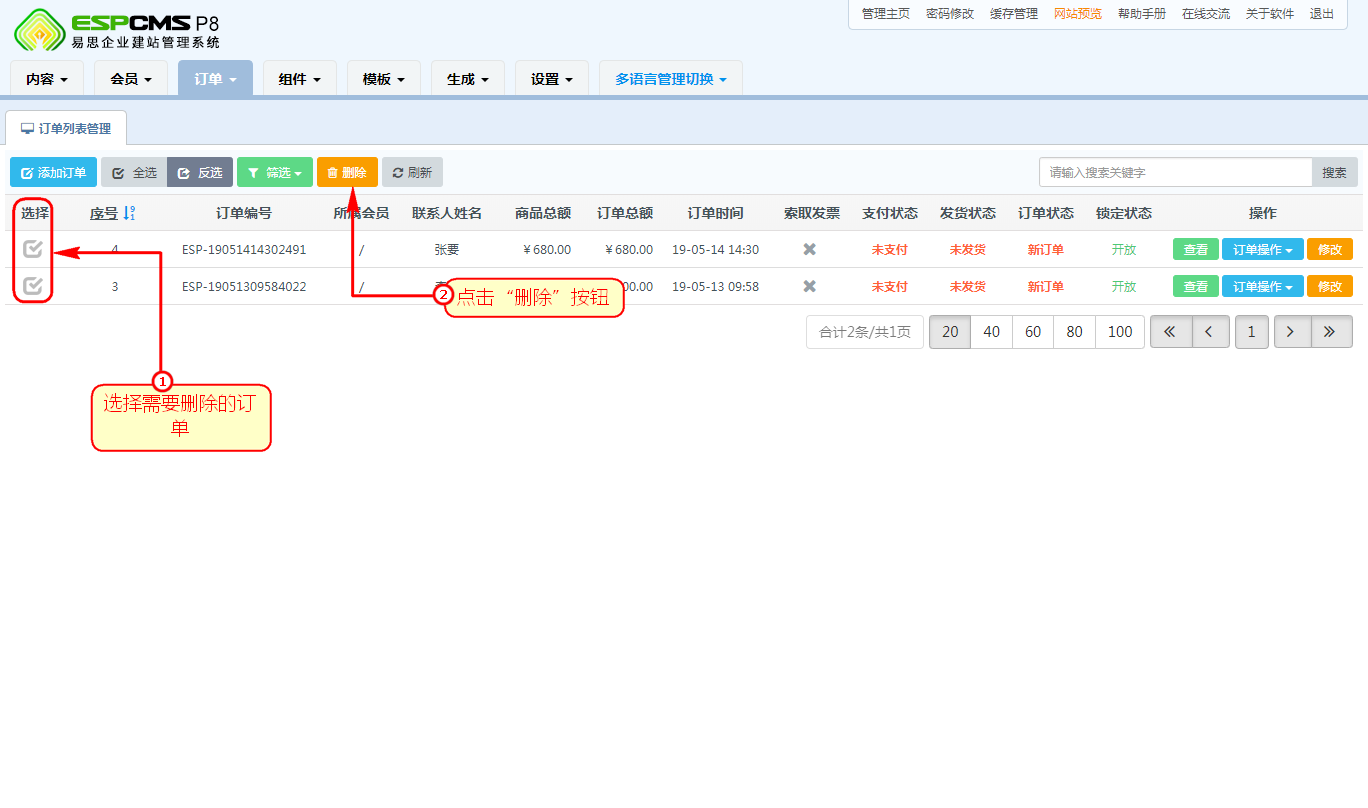Click order time 19-05-14 14:30
This screenshot has height=808, width=1368.
pos(715,249)
